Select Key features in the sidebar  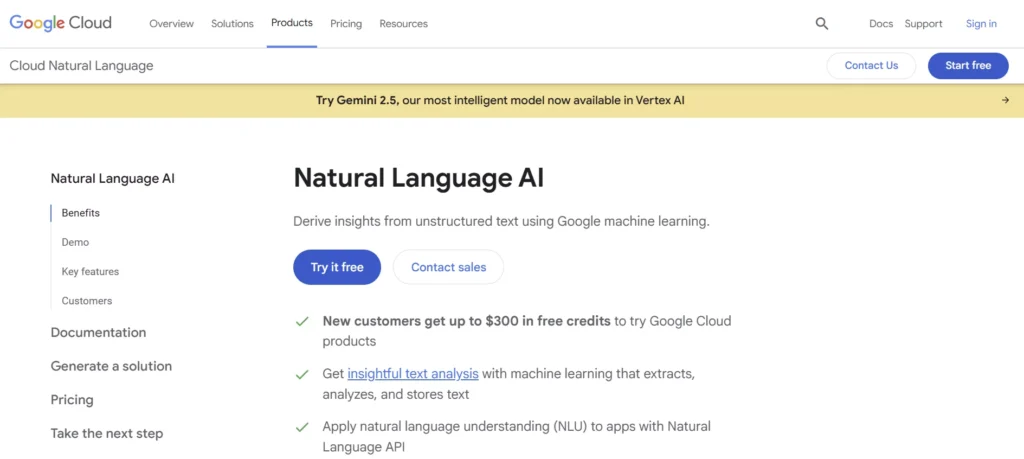tap(90, 271)
